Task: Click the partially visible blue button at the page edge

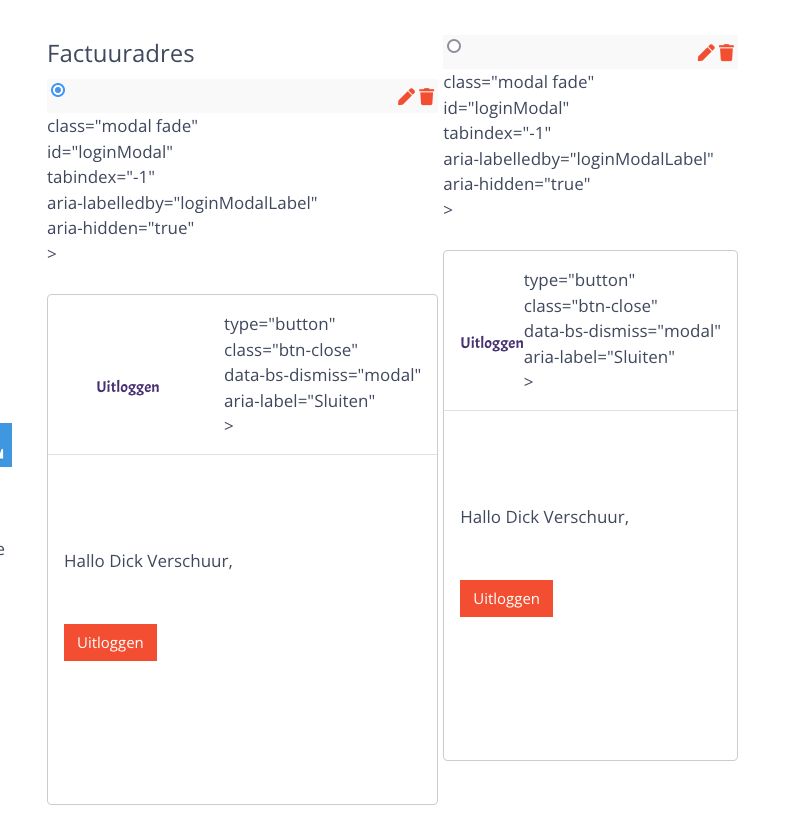Action: click(x=5, y=445)
